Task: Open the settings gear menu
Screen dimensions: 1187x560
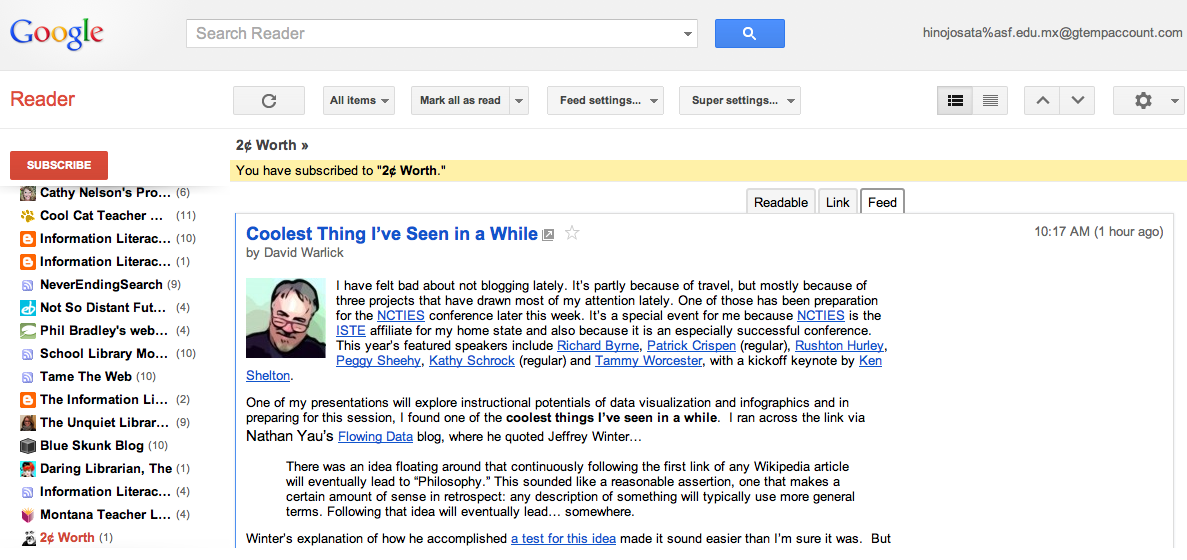Action: [x=1149, y=101]
